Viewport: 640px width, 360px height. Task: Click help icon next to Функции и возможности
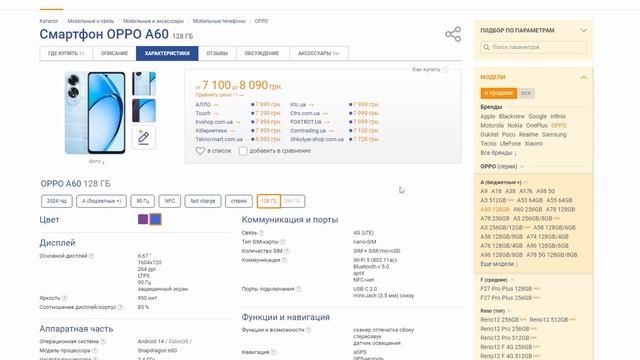point(309,330)
